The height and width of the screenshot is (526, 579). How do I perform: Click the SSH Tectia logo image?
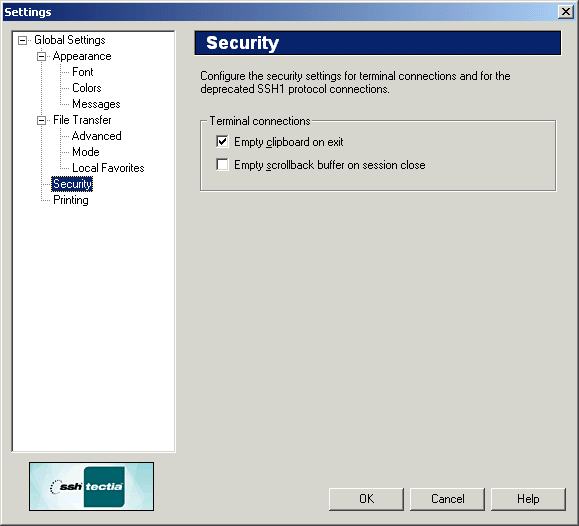92,486
